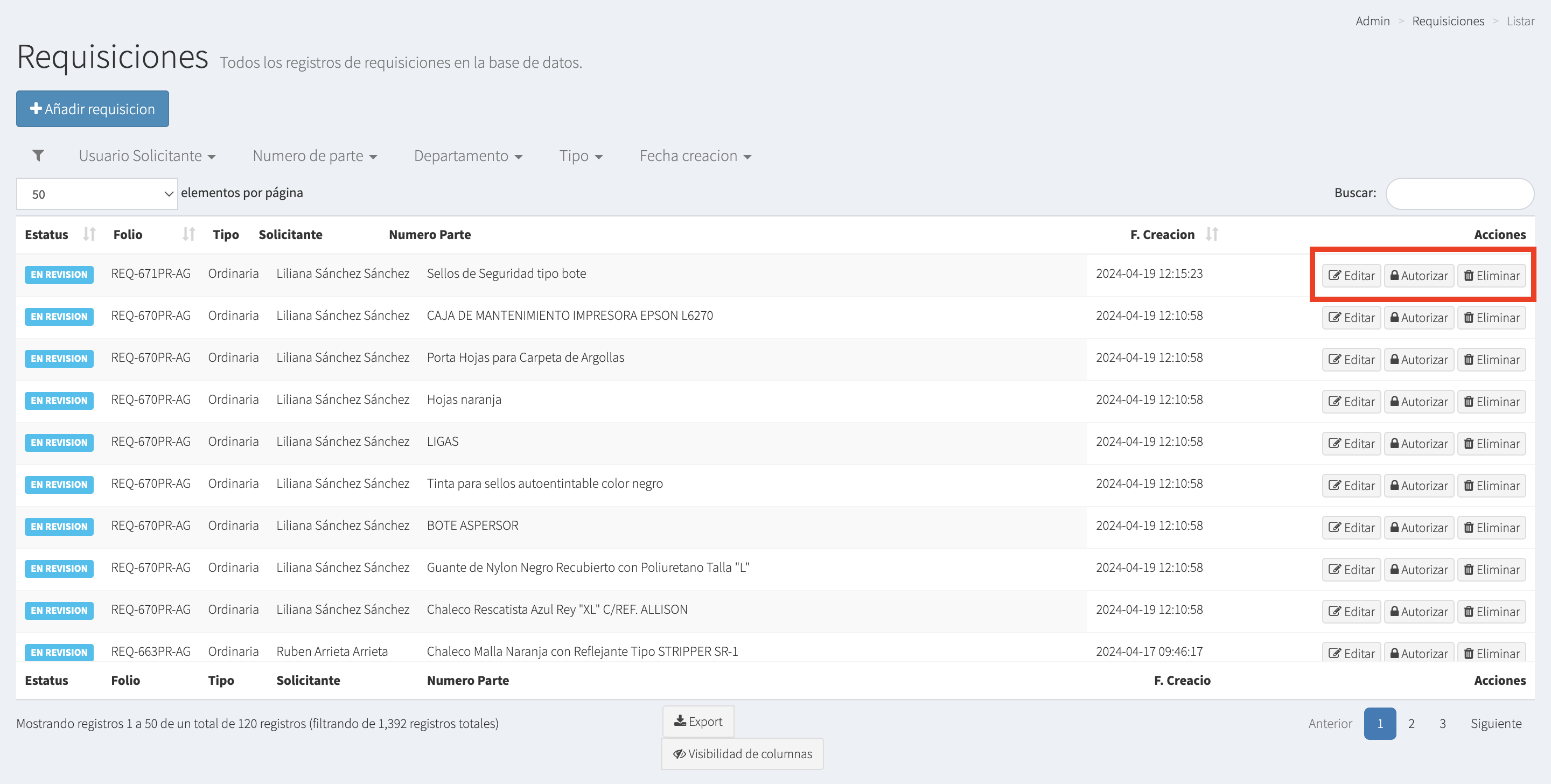Click the filter funnel icon
The height and width of the screenshot is (784, 1551).
38,156
